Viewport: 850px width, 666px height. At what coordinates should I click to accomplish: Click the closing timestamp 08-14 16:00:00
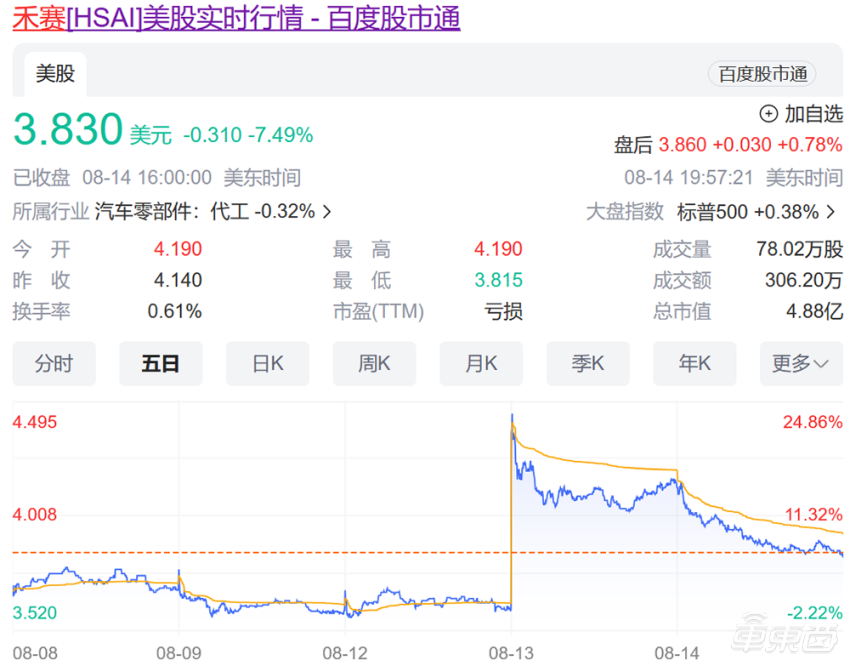point(147,178)
